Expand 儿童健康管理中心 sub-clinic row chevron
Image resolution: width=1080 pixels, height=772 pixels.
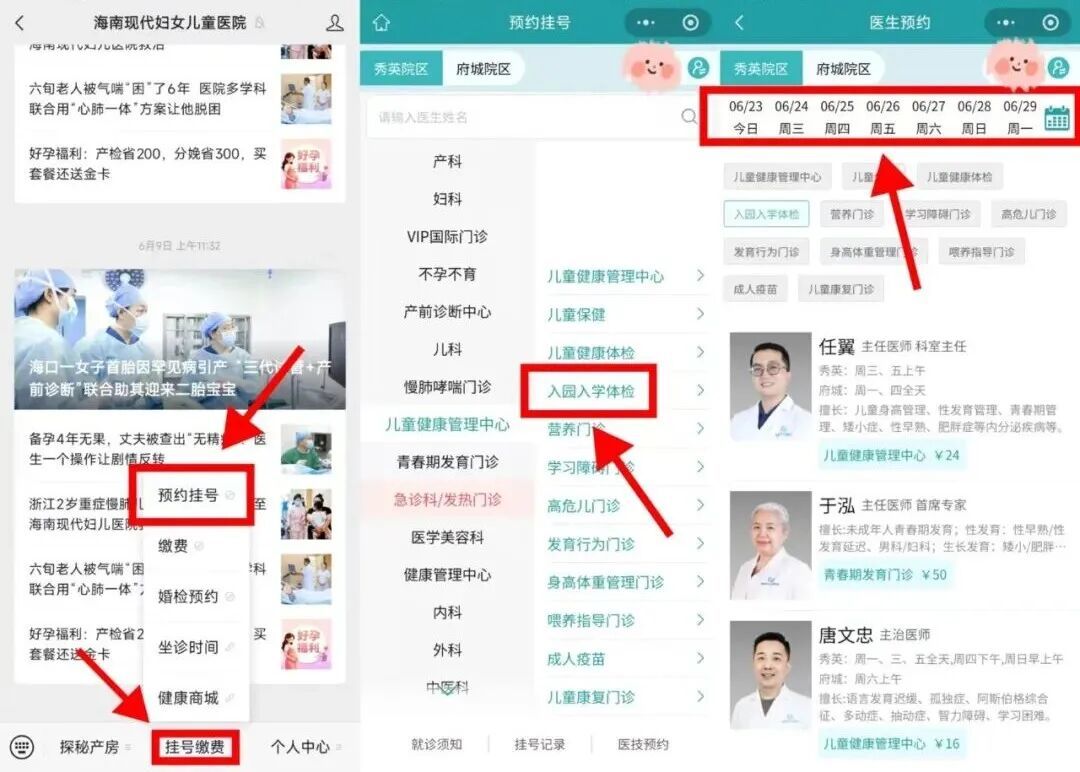click(x=700, y=275)
